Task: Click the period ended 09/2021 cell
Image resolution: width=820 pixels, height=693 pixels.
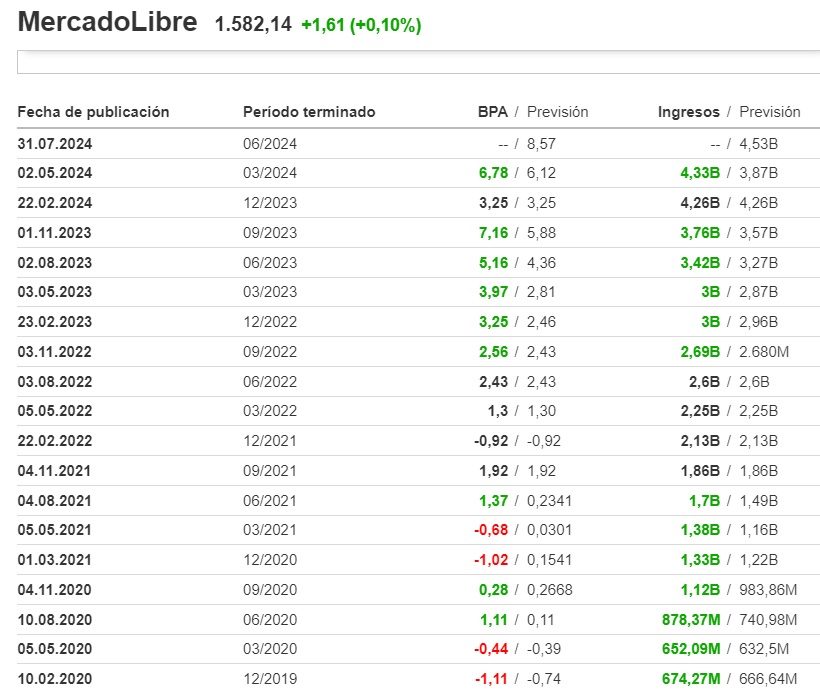Action: pos(270,471)
